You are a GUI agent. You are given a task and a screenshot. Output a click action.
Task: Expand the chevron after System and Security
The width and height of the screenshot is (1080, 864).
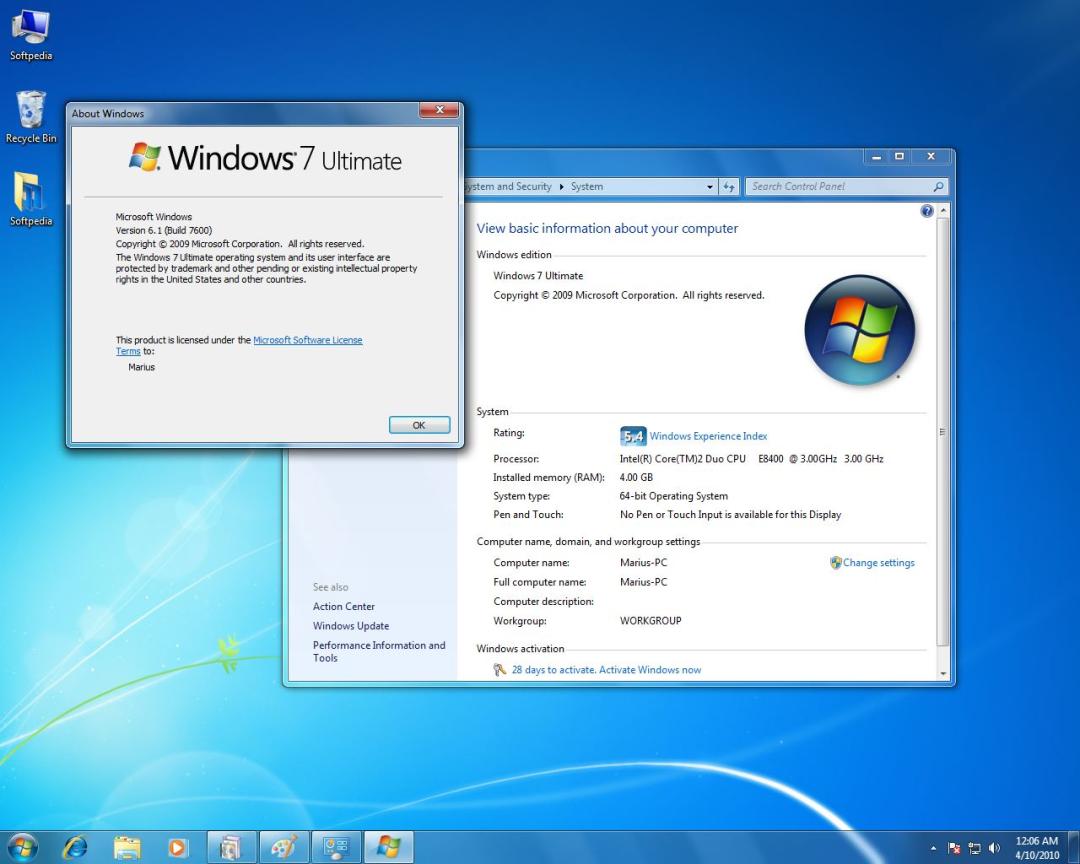click(560, 187)
